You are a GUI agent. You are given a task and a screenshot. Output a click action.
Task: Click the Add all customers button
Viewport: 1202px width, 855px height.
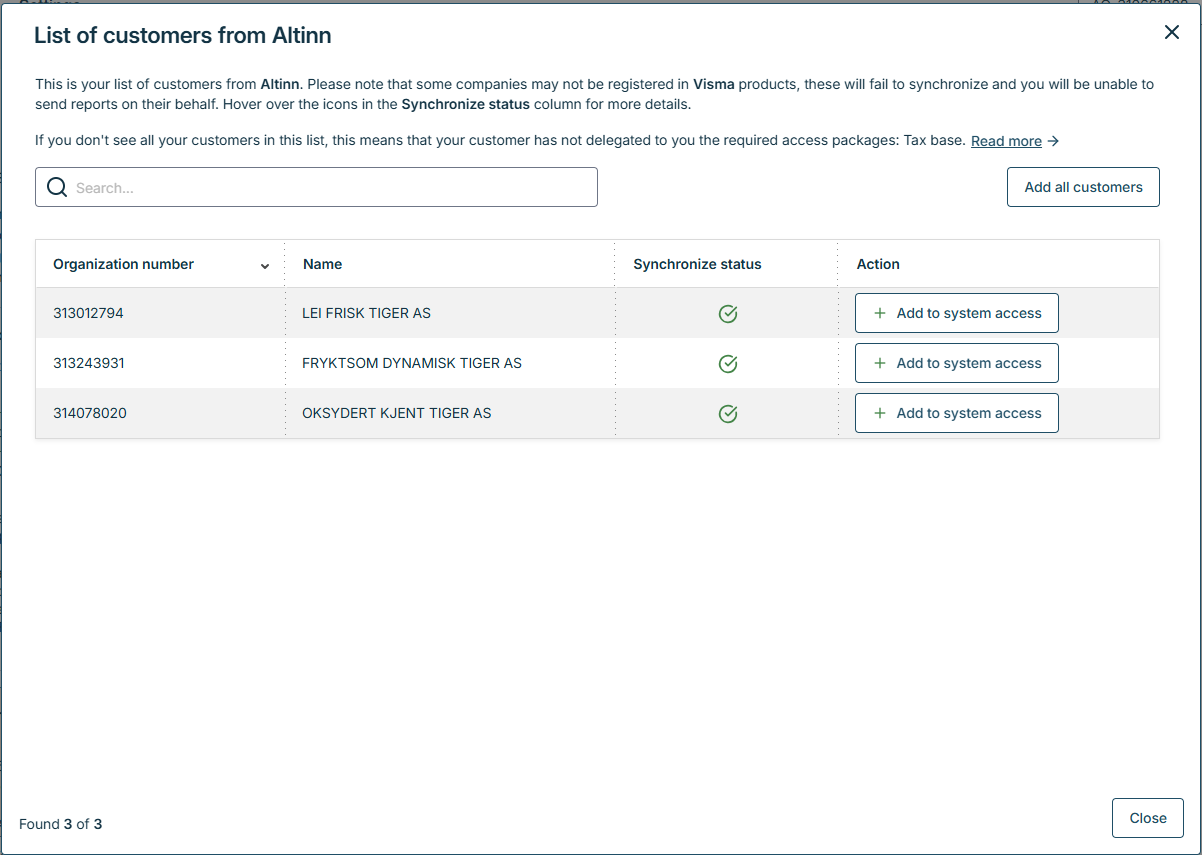point(1083,187)
